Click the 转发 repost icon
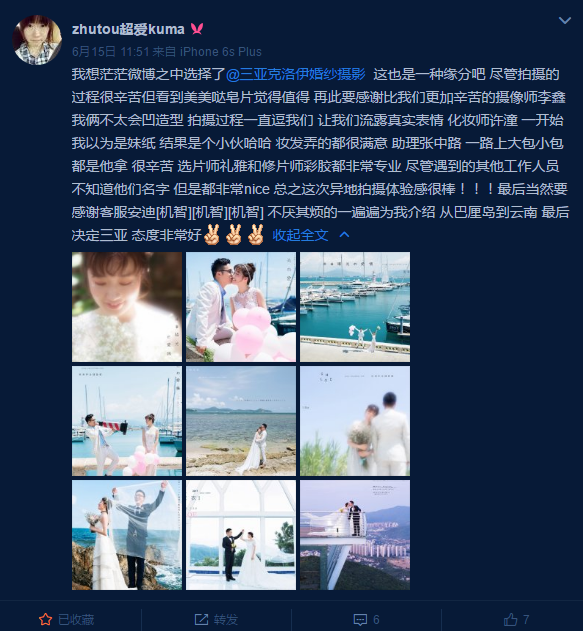 pyautogui.click(x=201, y=619)
